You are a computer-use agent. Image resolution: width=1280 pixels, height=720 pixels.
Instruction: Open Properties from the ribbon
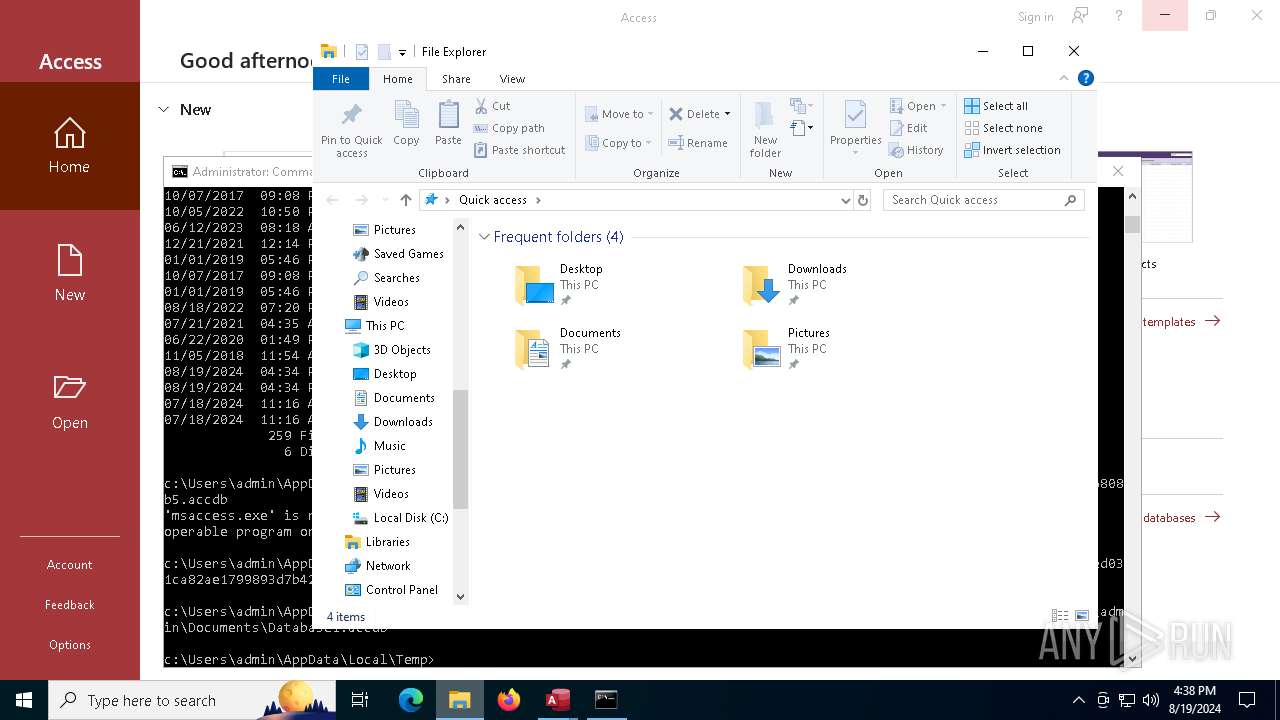855,126
